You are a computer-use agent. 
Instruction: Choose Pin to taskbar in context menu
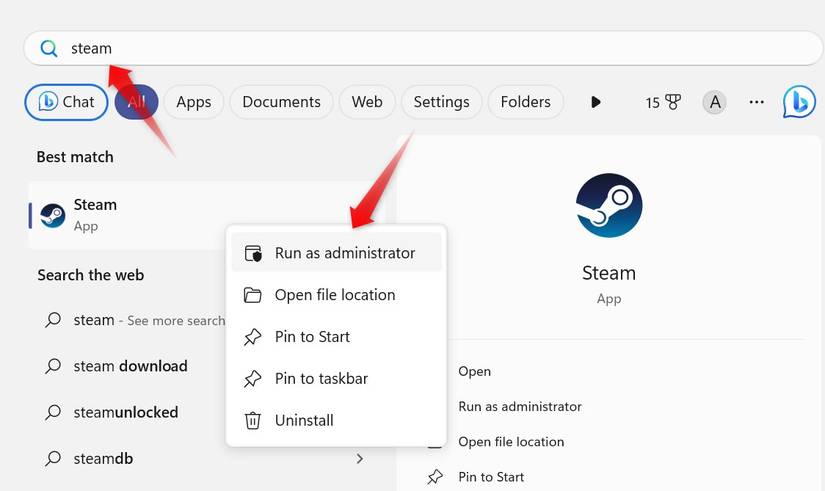click(337, 379)
